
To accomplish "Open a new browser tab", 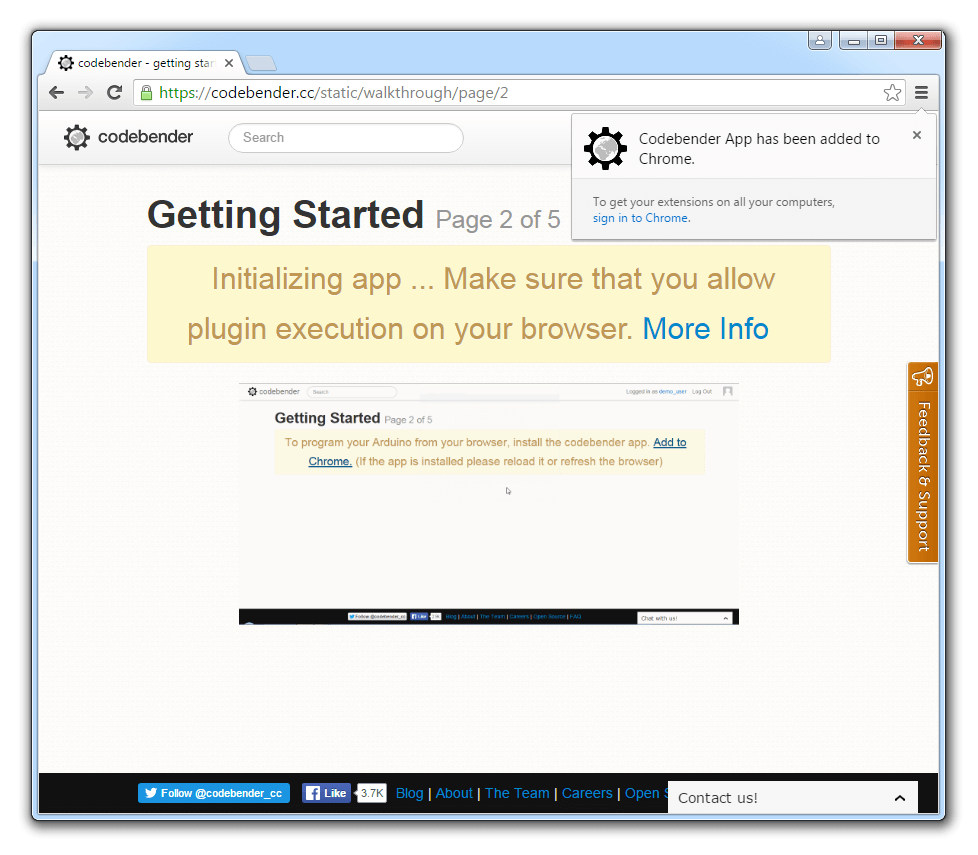I will coord(260,63).
